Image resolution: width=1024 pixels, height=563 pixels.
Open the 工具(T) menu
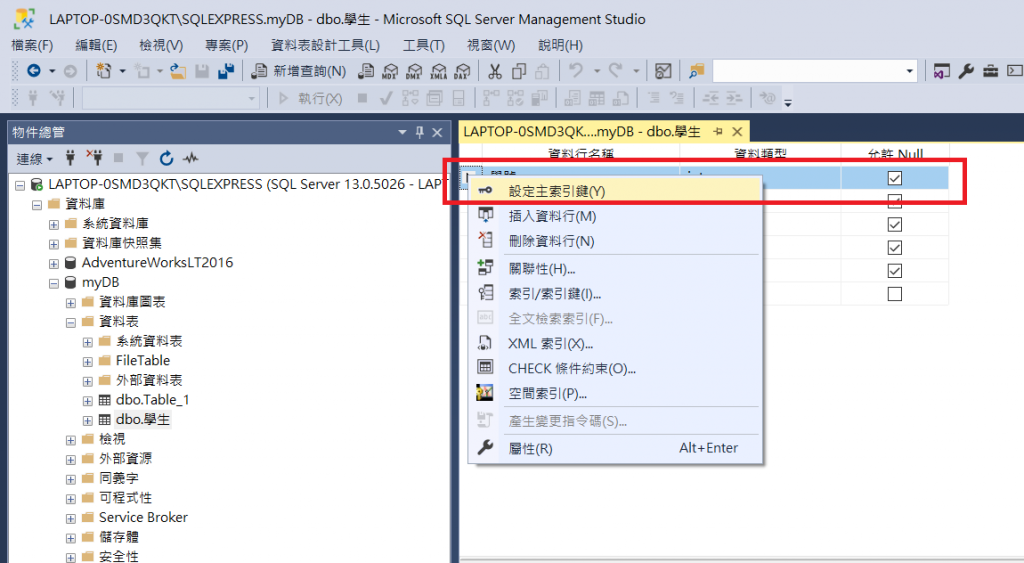click(423, 45)
